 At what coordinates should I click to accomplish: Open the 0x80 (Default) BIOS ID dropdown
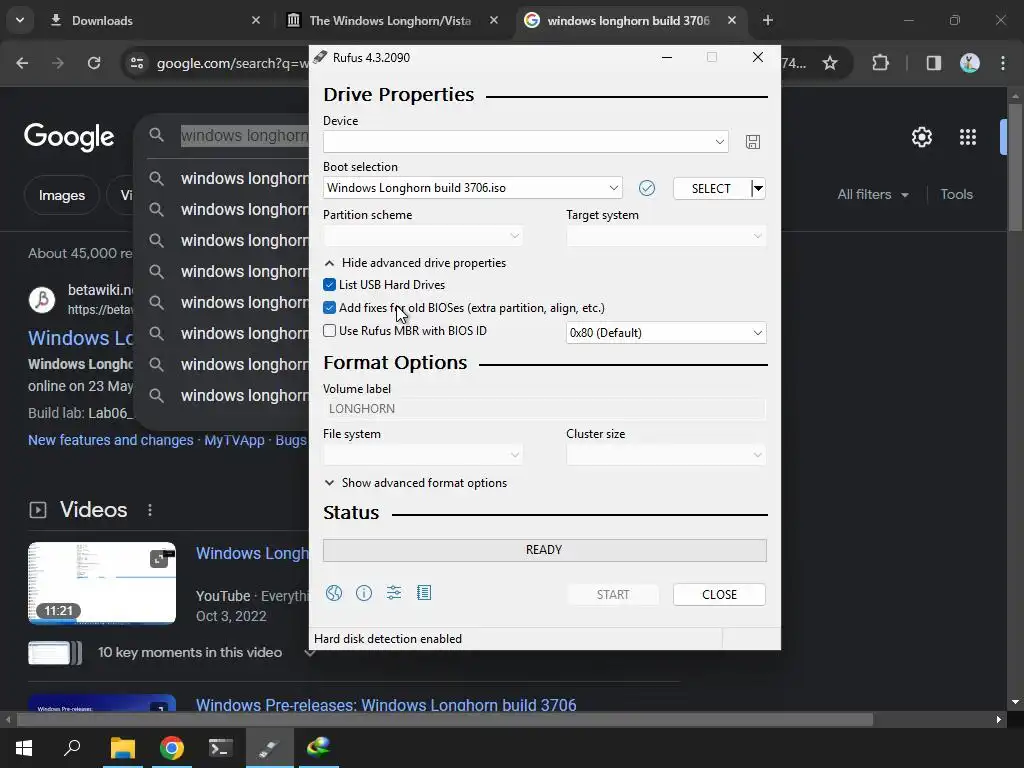coord(666,333)
